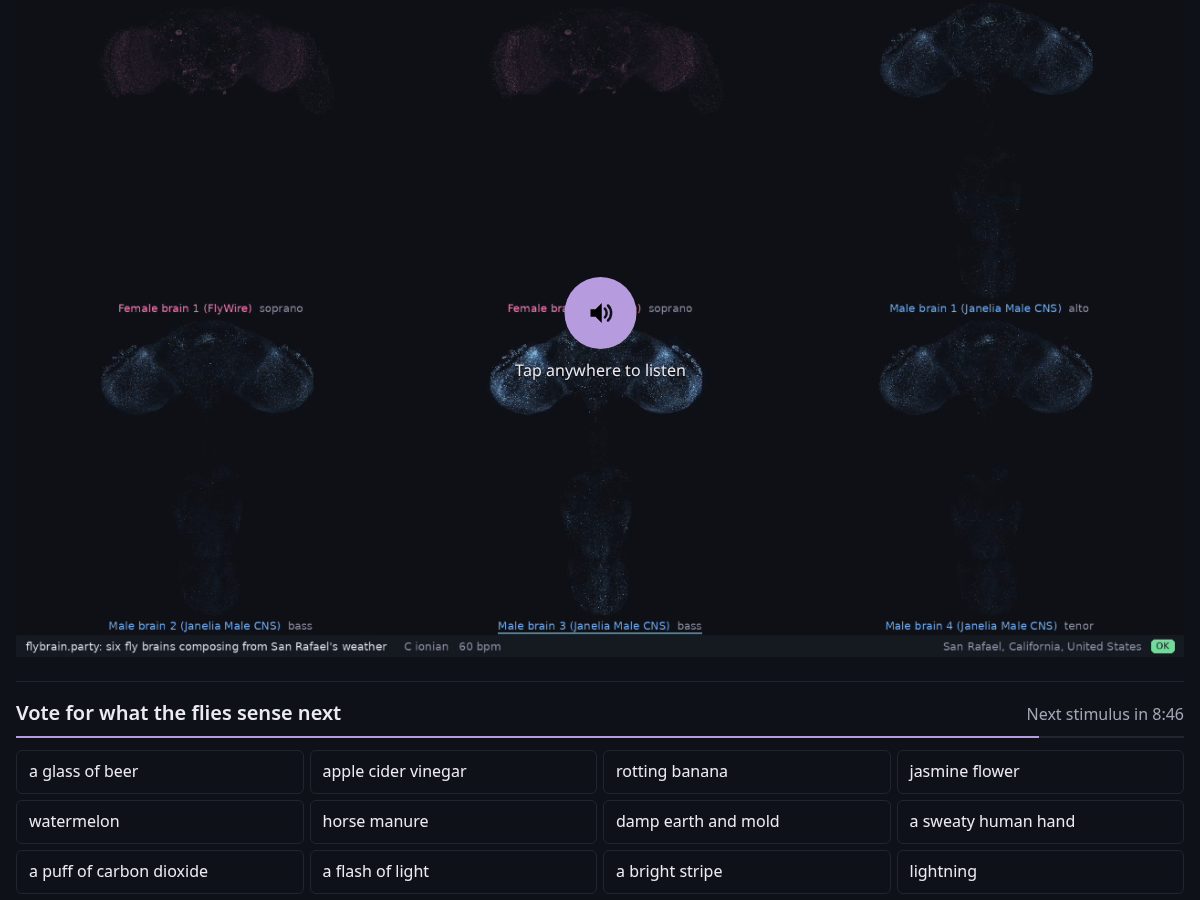The image size is (1200, 900).
Task: Vote for damp earth and mold
Action: (746, 822)
